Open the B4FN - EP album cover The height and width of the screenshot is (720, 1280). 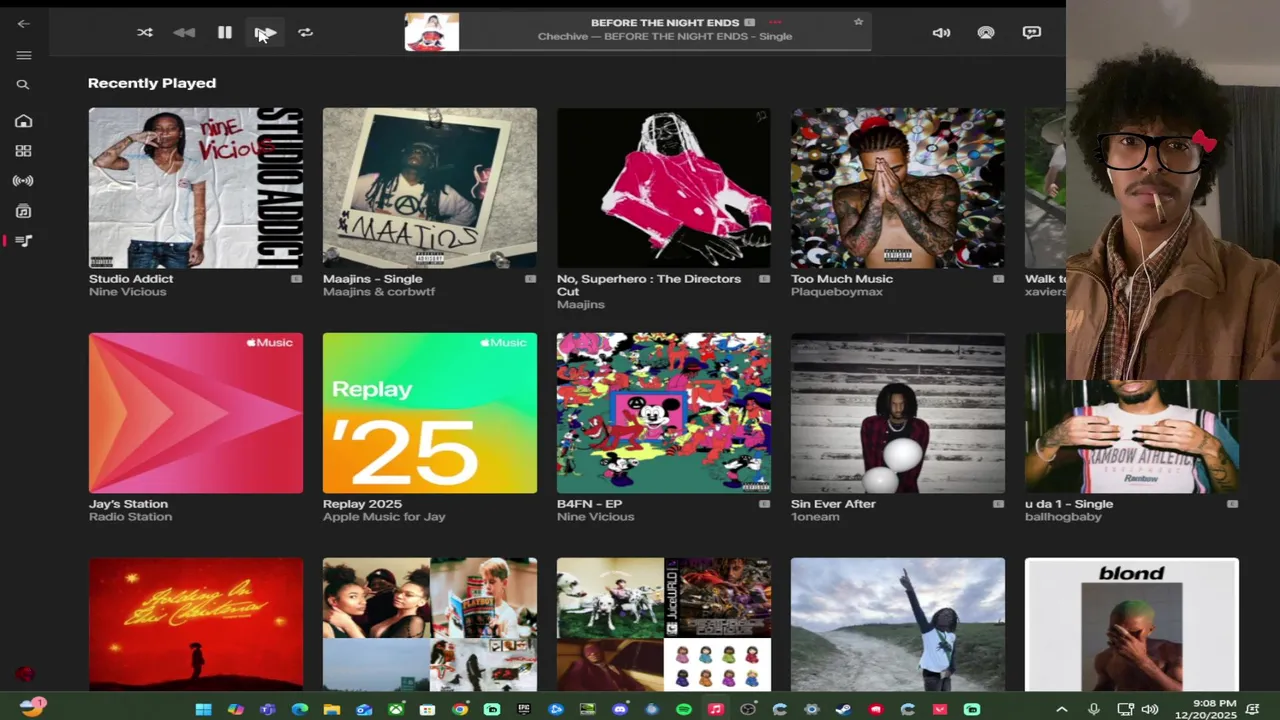[x=664, y=413]
